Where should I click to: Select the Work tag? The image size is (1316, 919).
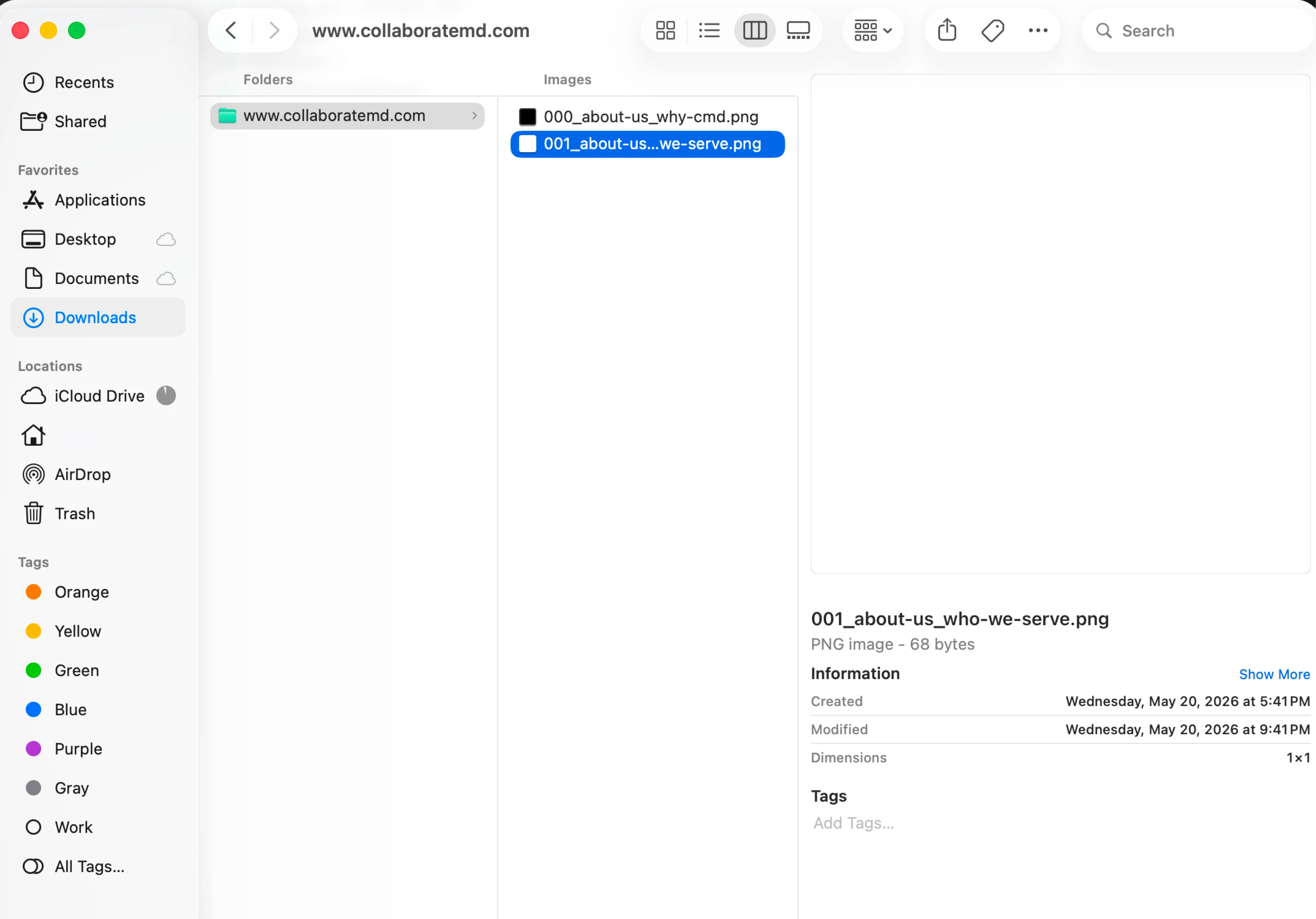tap(97, 827)
